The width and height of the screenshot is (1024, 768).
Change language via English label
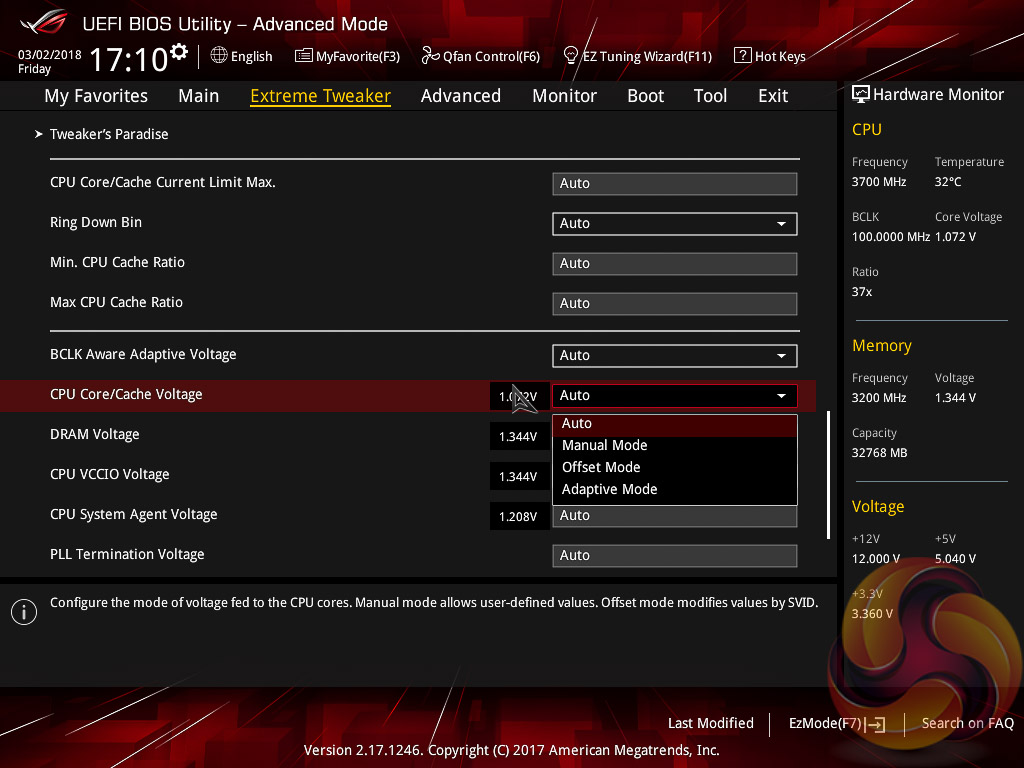[251, 57]
